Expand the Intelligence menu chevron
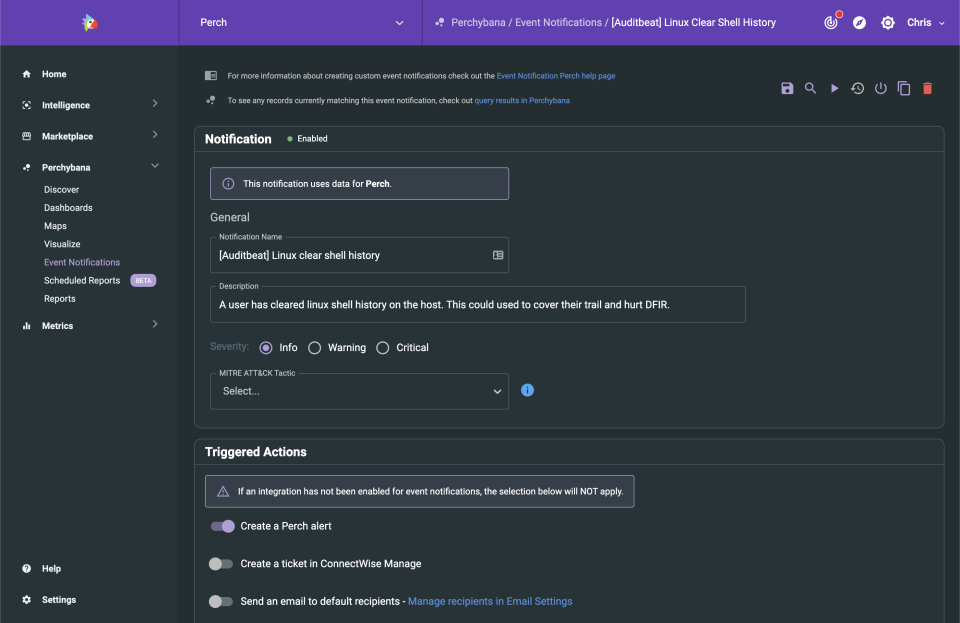Image resolution: width=960 pixels, height=623 pixels. pos(155,104)
